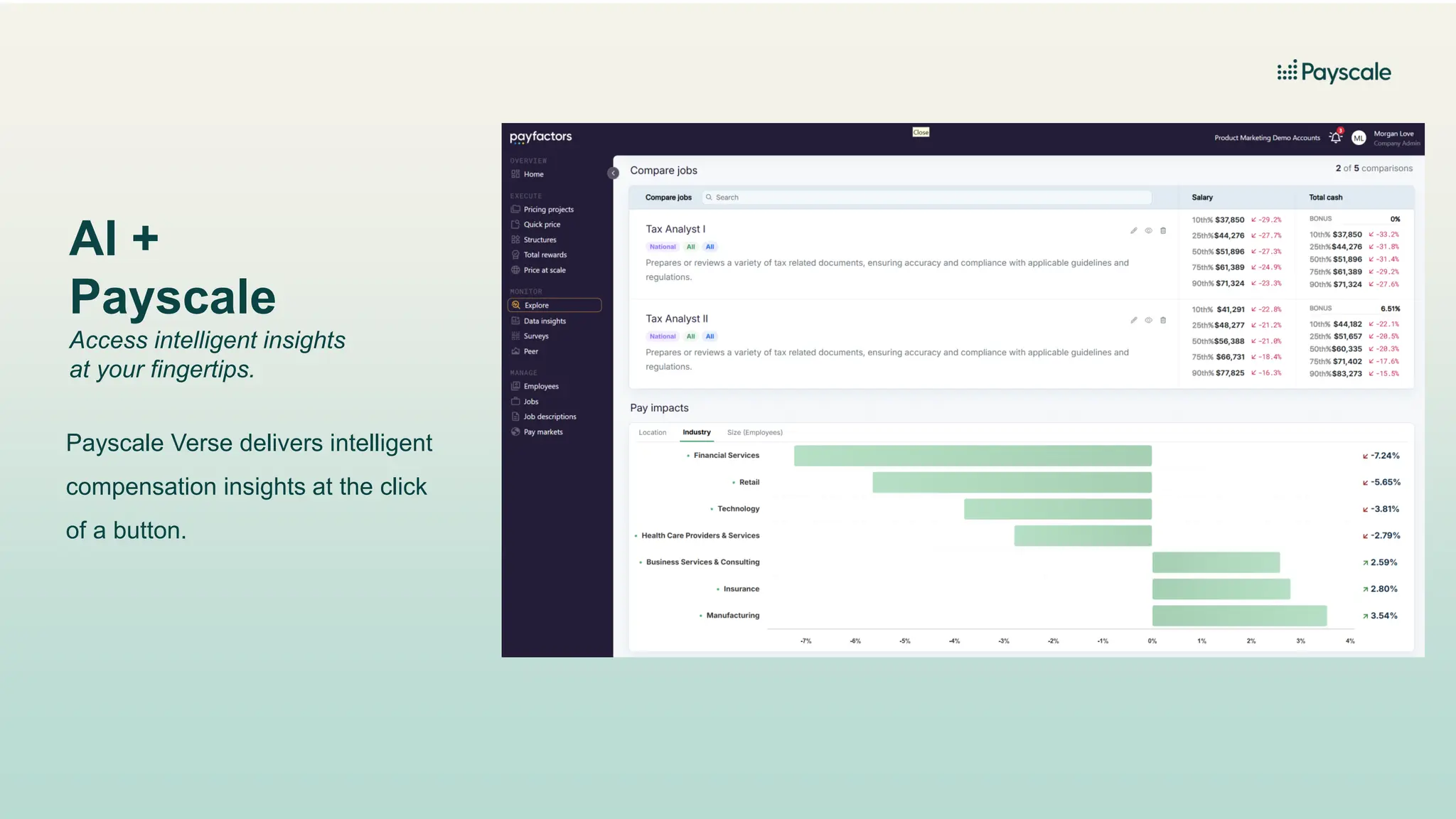
Task: Open Structures in the sidebar
Action: 534,240
